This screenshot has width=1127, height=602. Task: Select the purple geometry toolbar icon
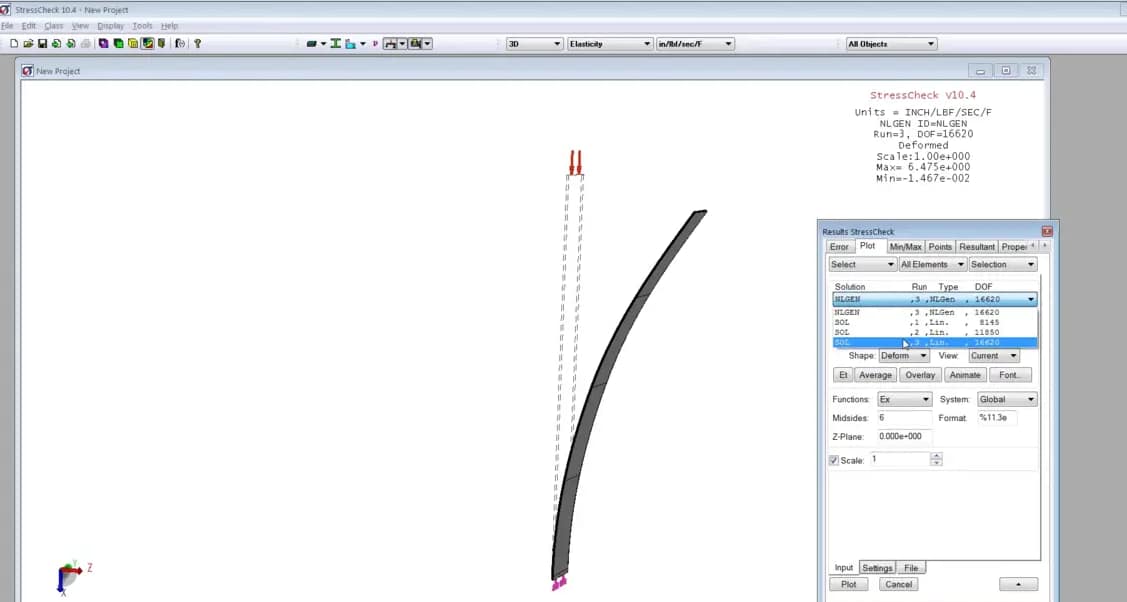click(102, 43)
